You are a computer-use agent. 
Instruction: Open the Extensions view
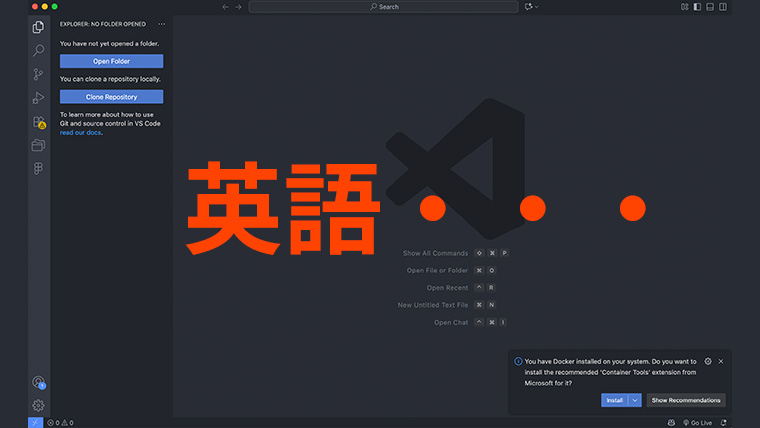[x=38, y=122]
